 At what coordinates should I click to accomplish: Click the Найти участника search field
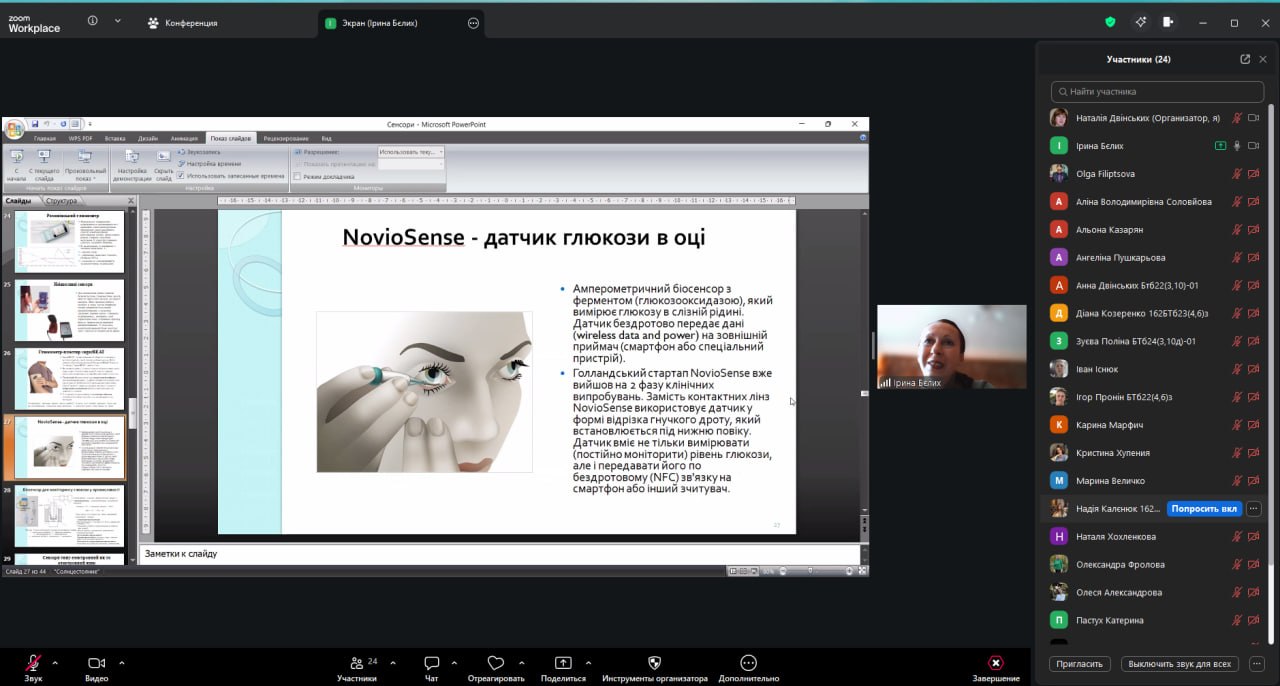click(x=1157, y=91)
